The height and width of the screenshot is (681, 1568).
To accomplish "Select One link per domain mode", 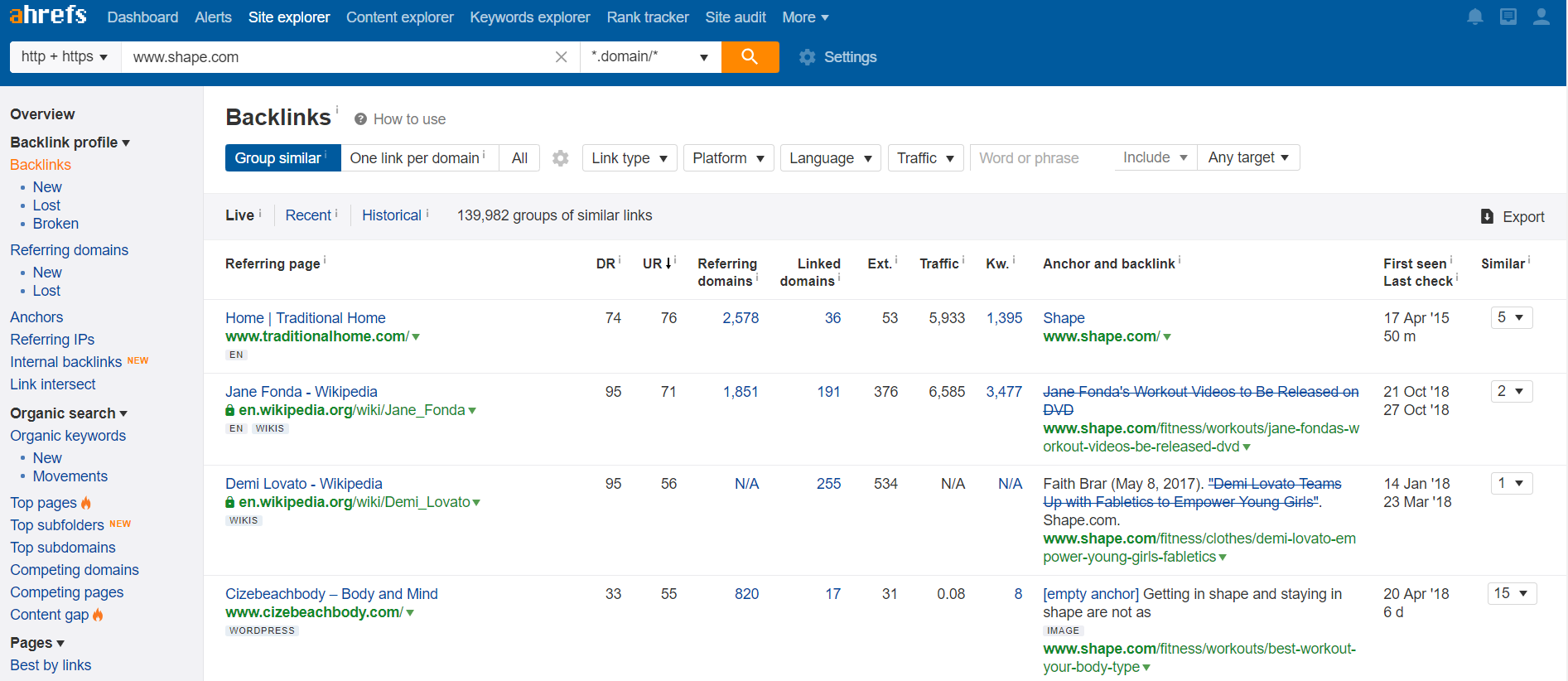I will pos(419,158).
